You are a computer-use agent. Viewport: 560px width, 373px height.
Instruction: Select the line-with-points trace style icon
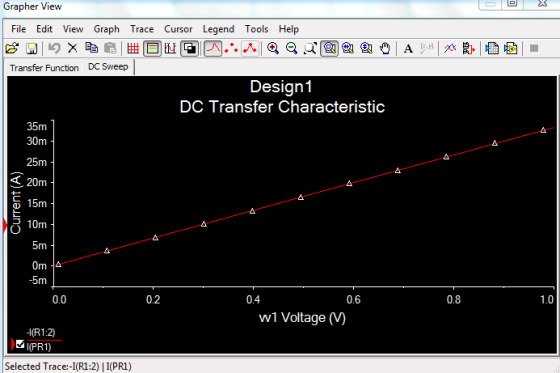point(250,48)
